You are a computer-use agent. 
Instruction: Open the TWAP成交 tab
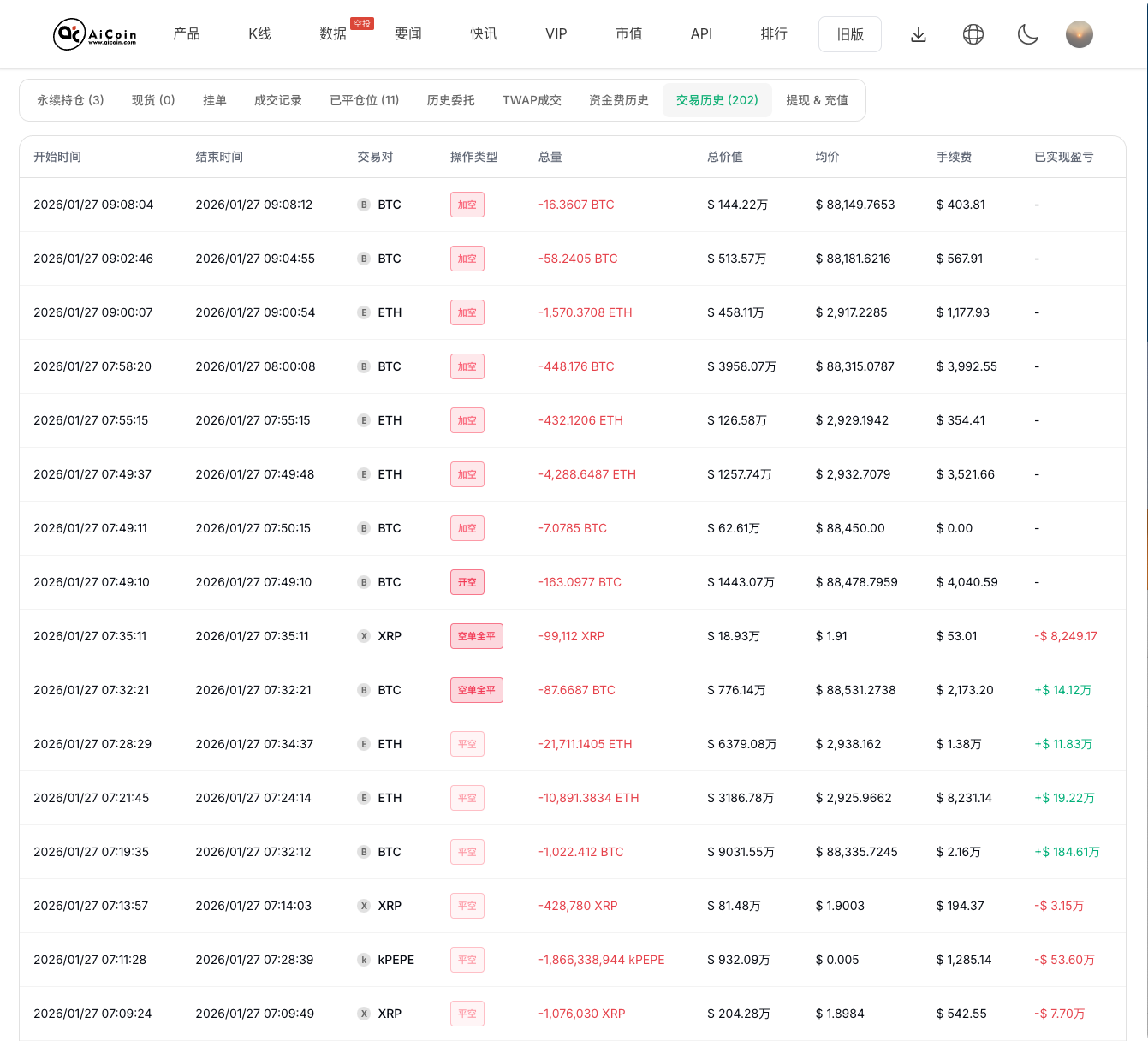pos(531,100)
